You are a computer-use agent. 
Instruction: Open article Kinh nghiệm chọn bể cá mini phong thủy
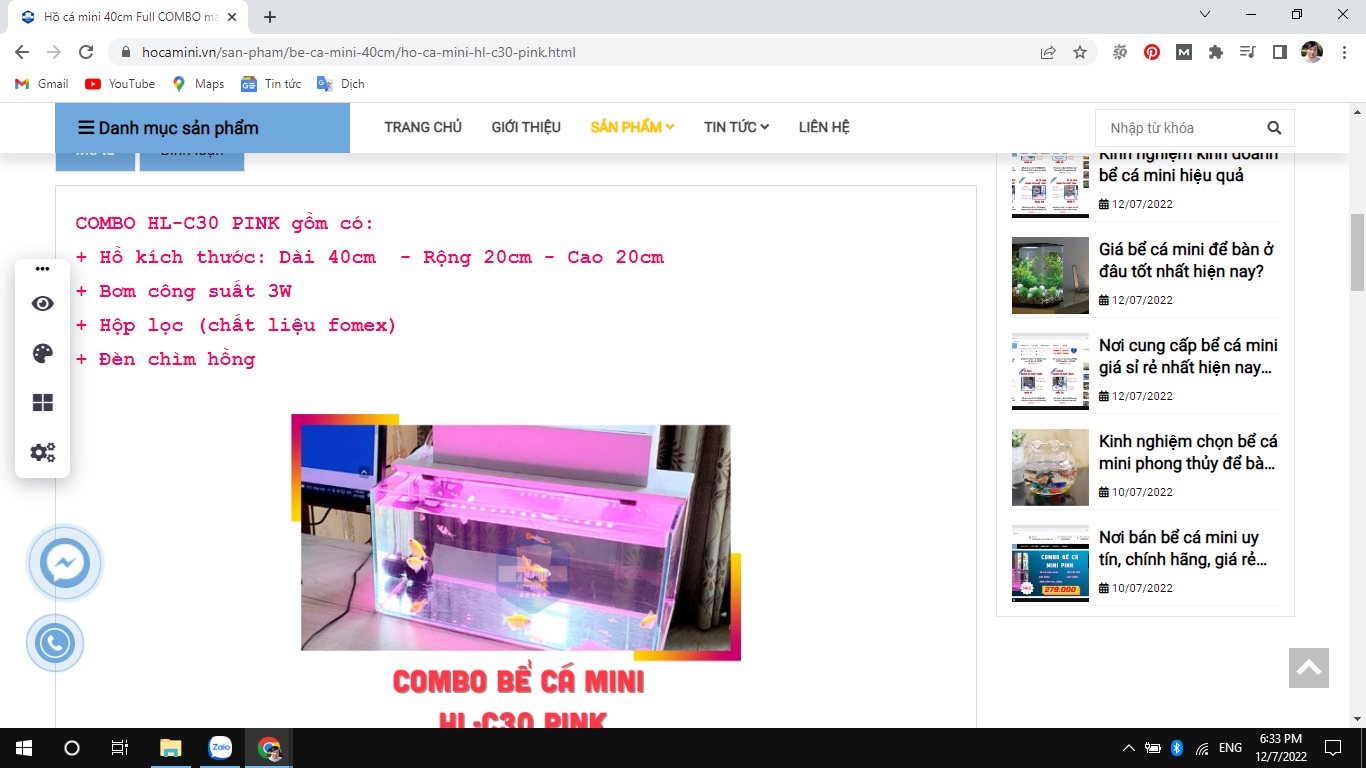tap(1188, 452)
